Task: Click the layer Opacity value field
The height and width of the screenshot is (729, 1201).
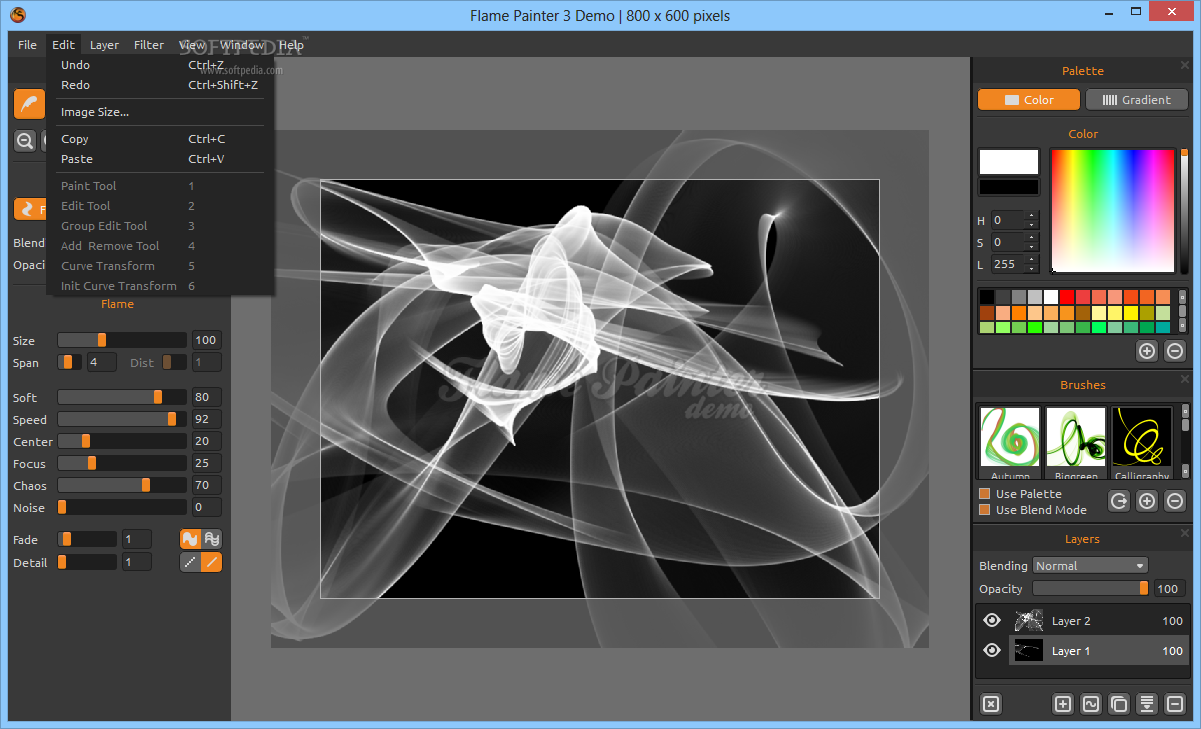Action: (1169, 589)
